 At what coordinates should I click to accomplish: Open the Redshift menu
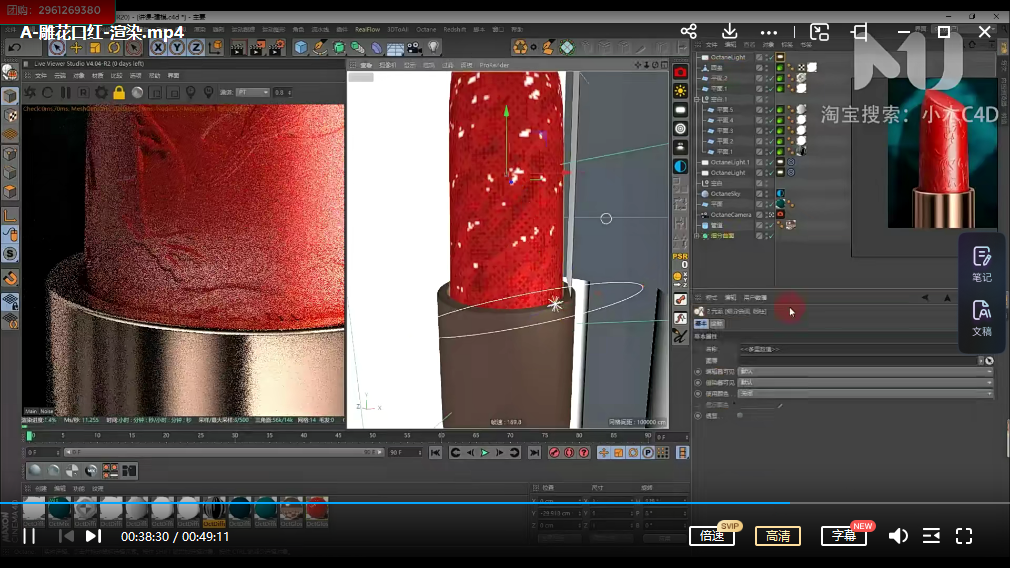pyautogui.click(x=455, y=30)
